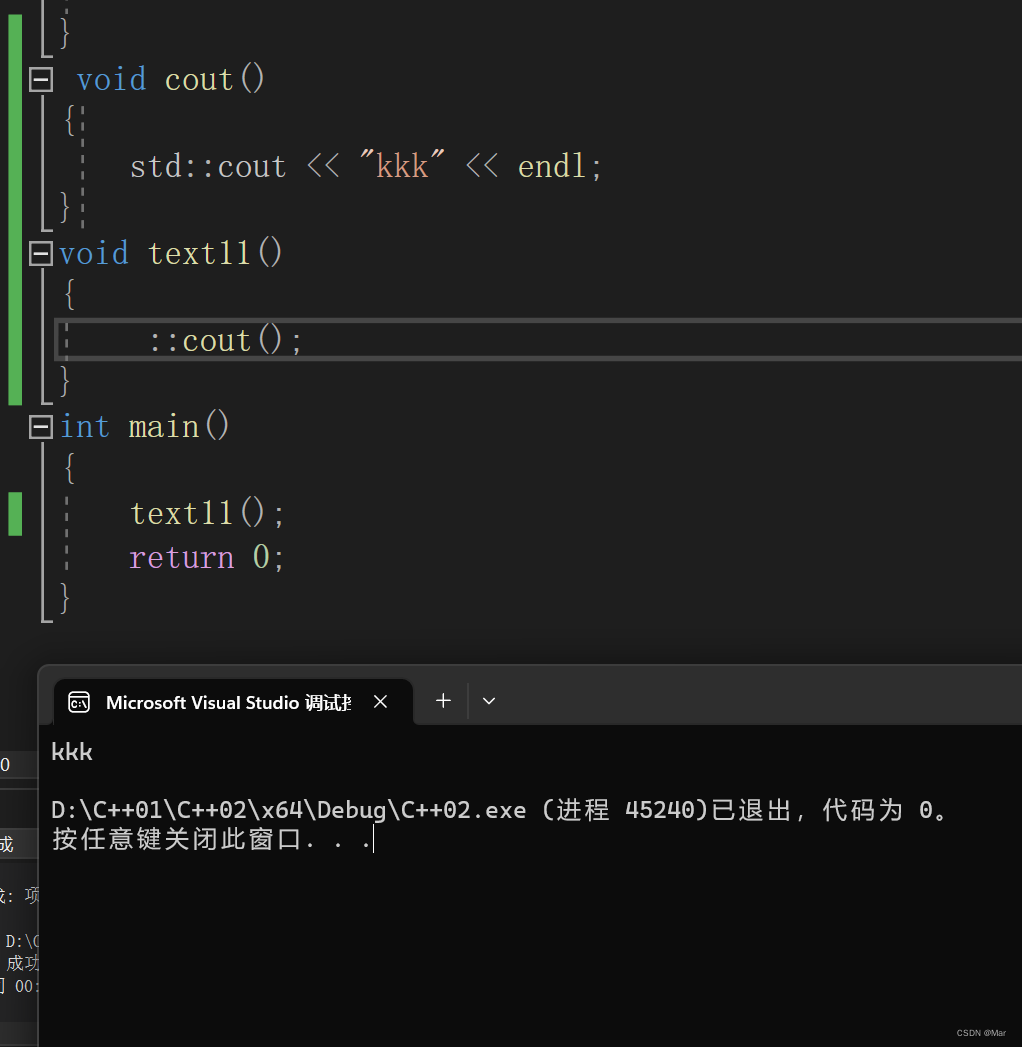
Task: Click the CSDN @Mar watermark
Action: click(980, 1032)
